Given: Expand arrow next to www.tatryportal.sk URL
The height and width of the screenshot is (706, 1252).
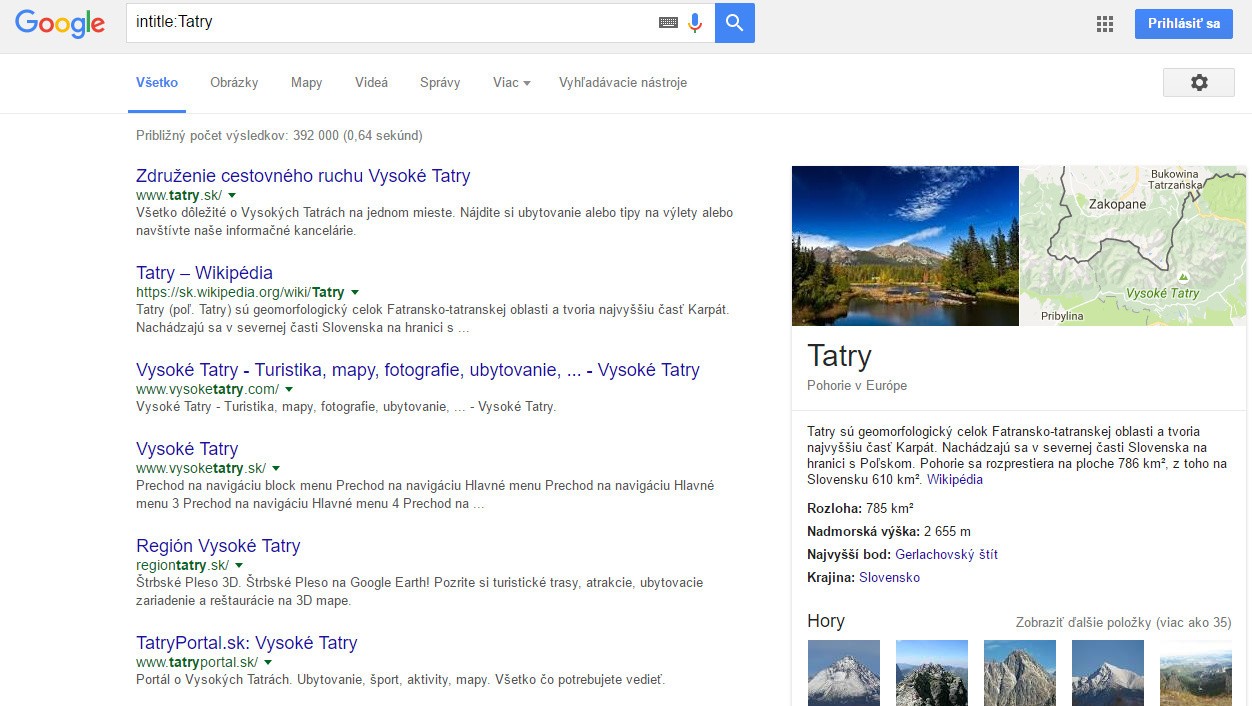Looking at the screenshot, I should pos(268,662).
